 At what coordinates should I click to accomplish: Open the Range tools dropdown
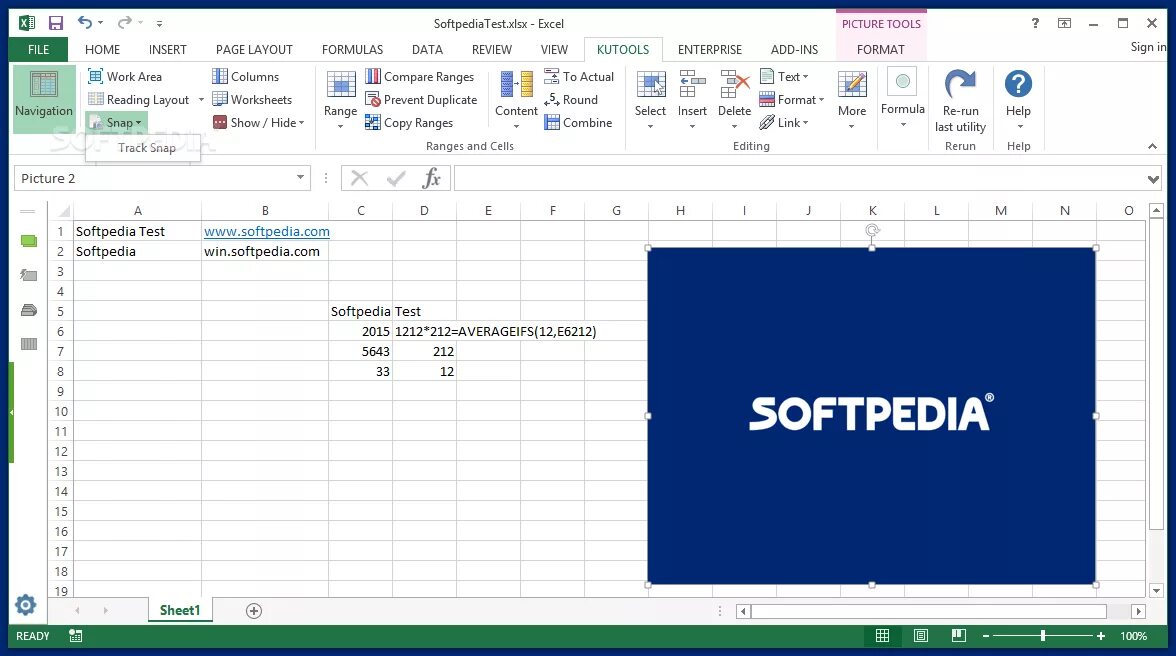340,100
